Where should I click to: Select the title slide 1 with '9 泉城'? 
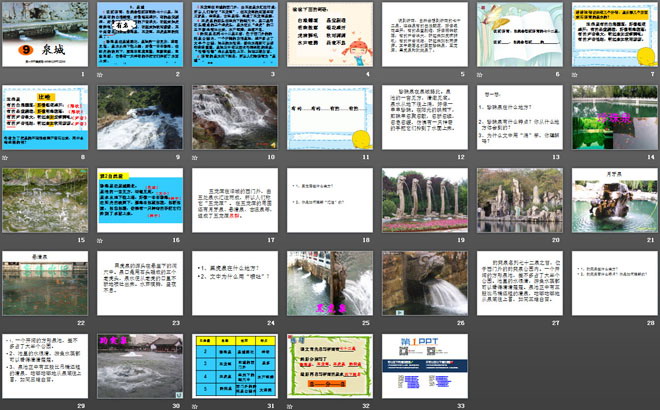47,35
